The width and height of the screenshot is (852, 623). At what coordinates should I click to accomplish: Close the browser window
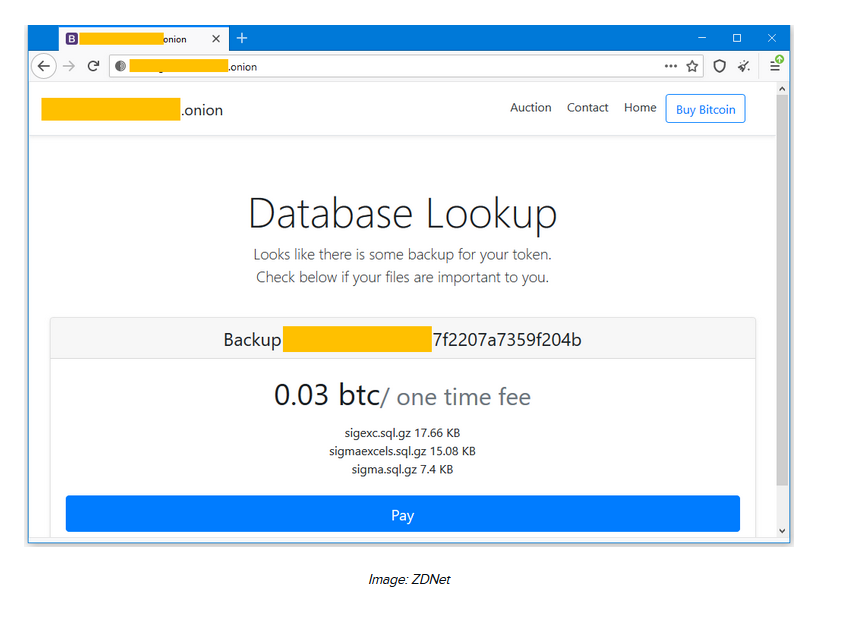[x=772, y=38]
